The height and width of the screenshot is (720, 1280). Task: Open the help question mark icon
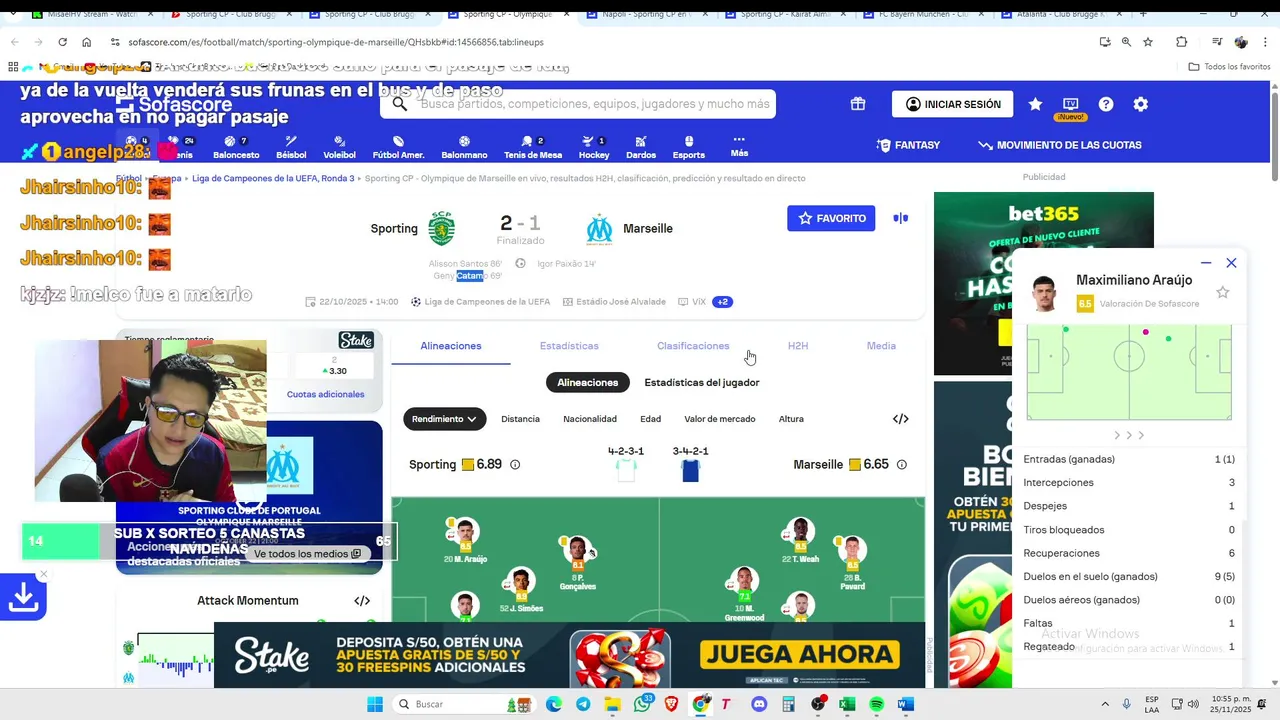coord(1106,104)
